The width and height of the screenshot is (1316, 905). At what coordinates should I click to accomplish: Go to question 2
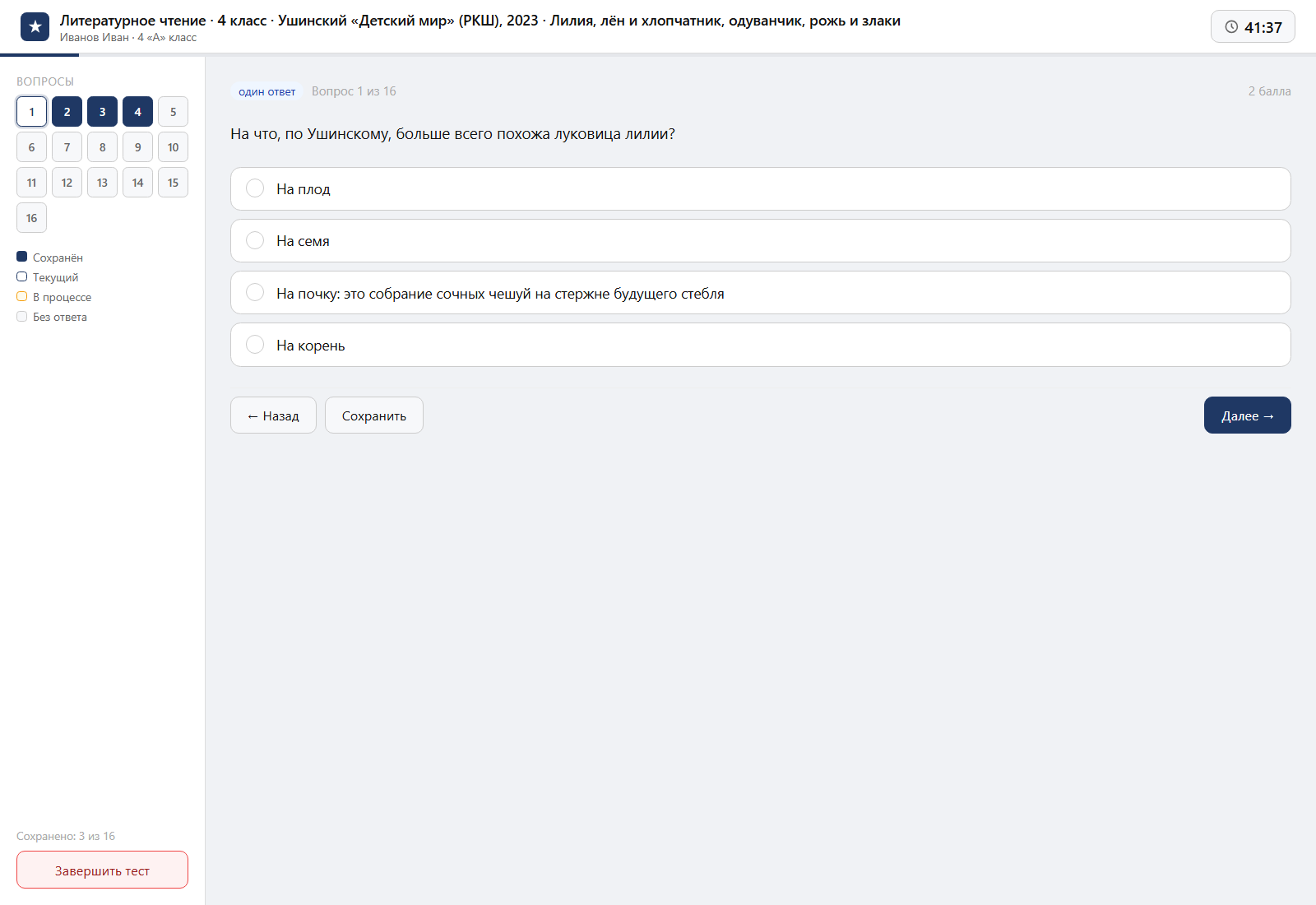(67, 112)
